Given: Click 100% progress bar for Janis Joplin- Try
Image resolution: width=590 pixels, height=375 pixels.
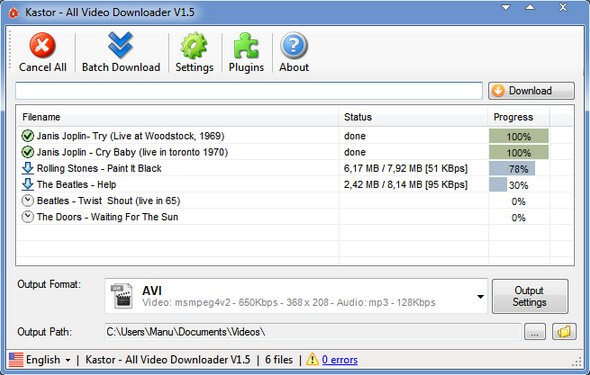Looking at the screenshot, I should (x=519, y=136).
